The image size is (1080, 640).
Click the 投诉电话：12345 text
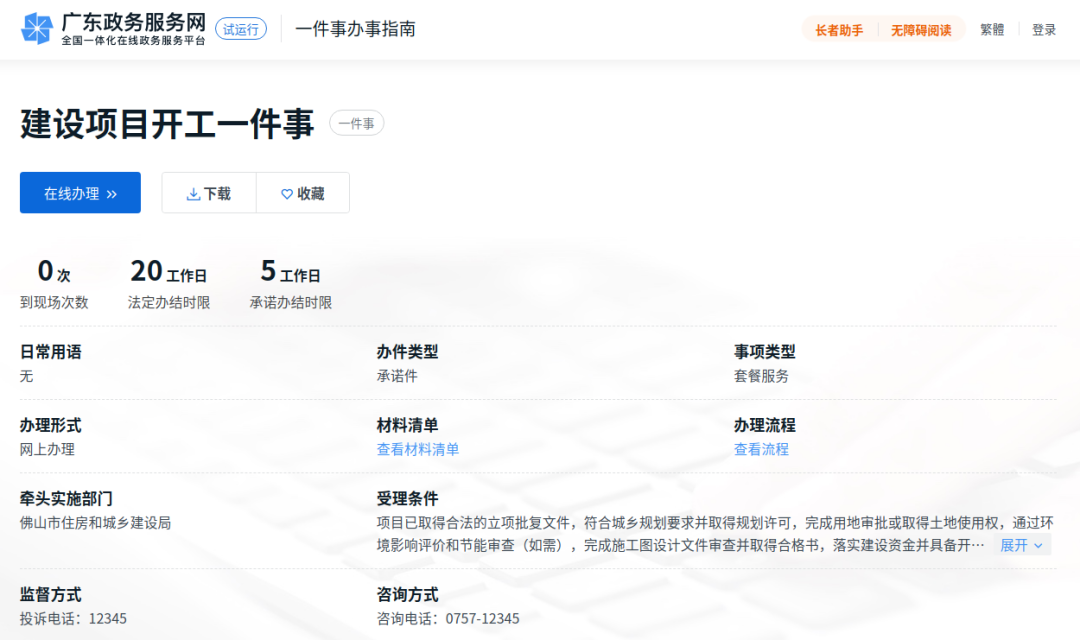tap(73, 619)
